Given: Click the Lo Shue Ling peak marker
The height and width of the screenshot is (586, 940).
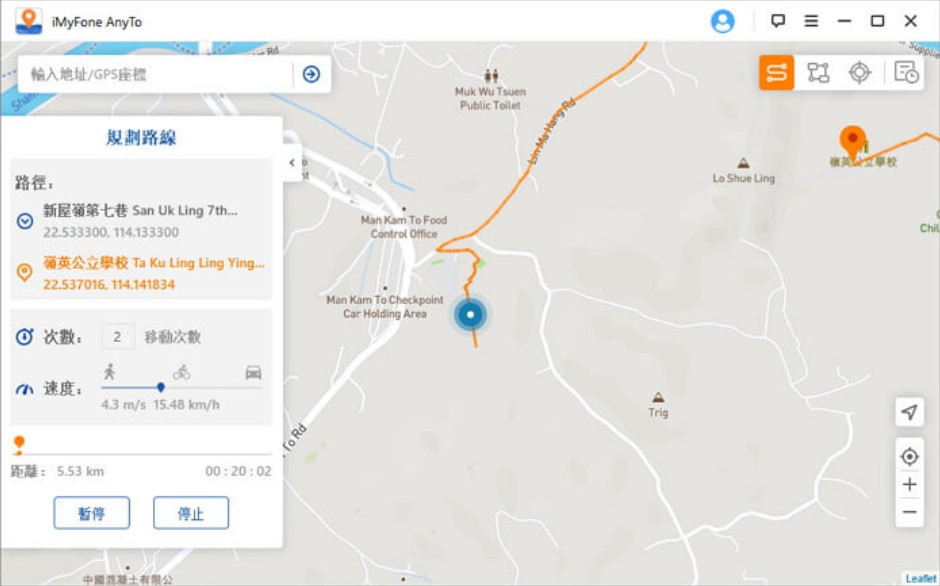Looking at the screenshot, I should (743, 163).
